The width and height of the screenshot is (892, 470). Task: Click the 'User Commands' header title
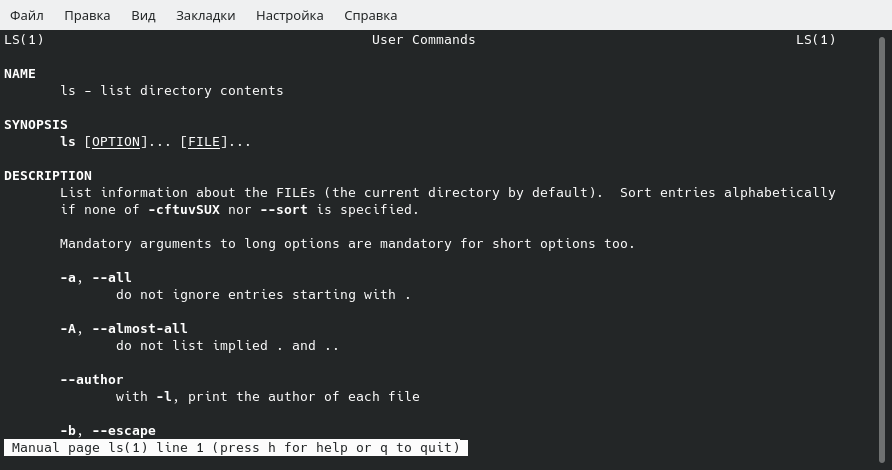coord(424,40)
